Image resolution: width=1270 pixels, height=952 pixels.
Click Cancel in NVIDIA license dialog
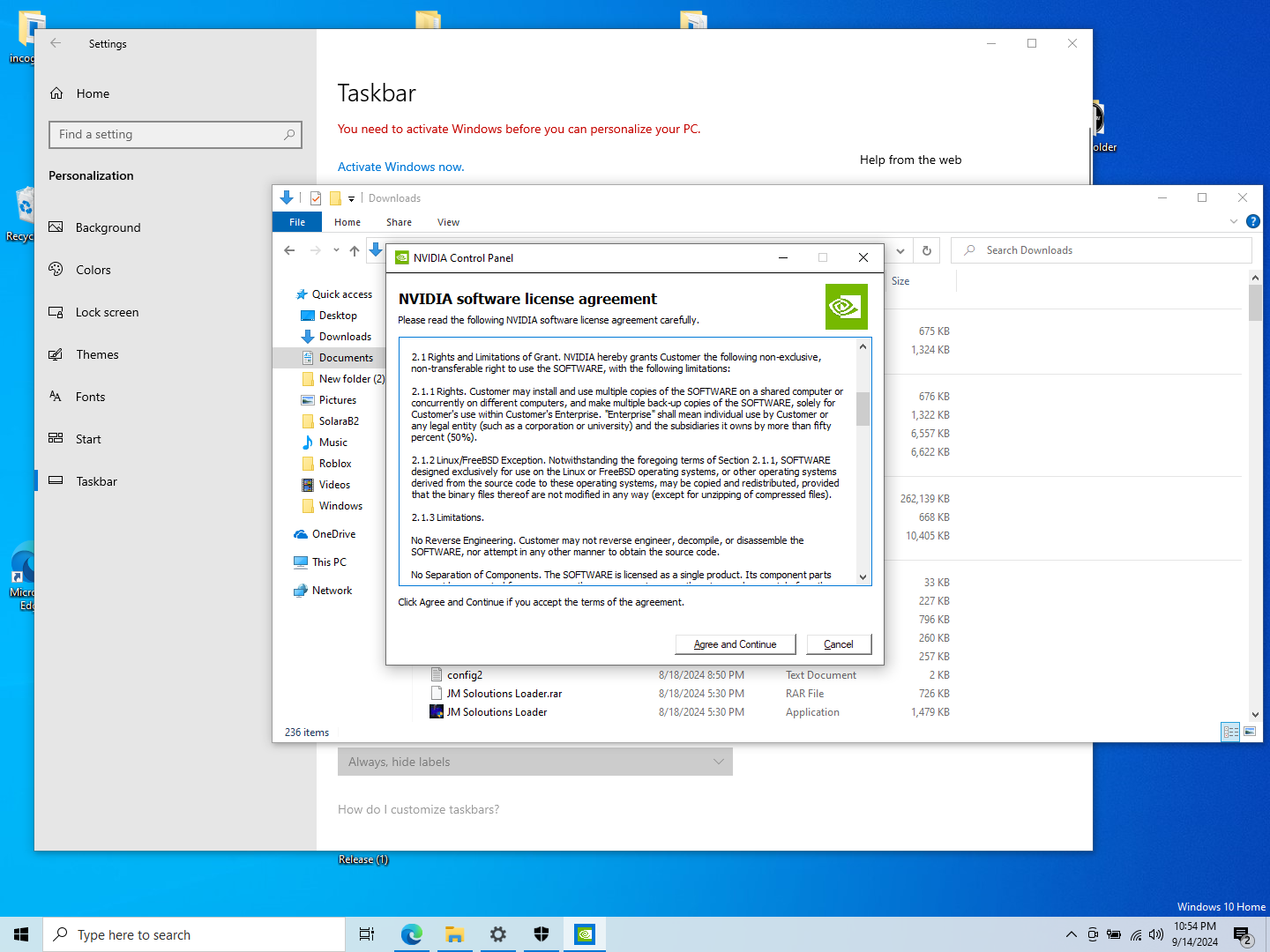point(838,644)
